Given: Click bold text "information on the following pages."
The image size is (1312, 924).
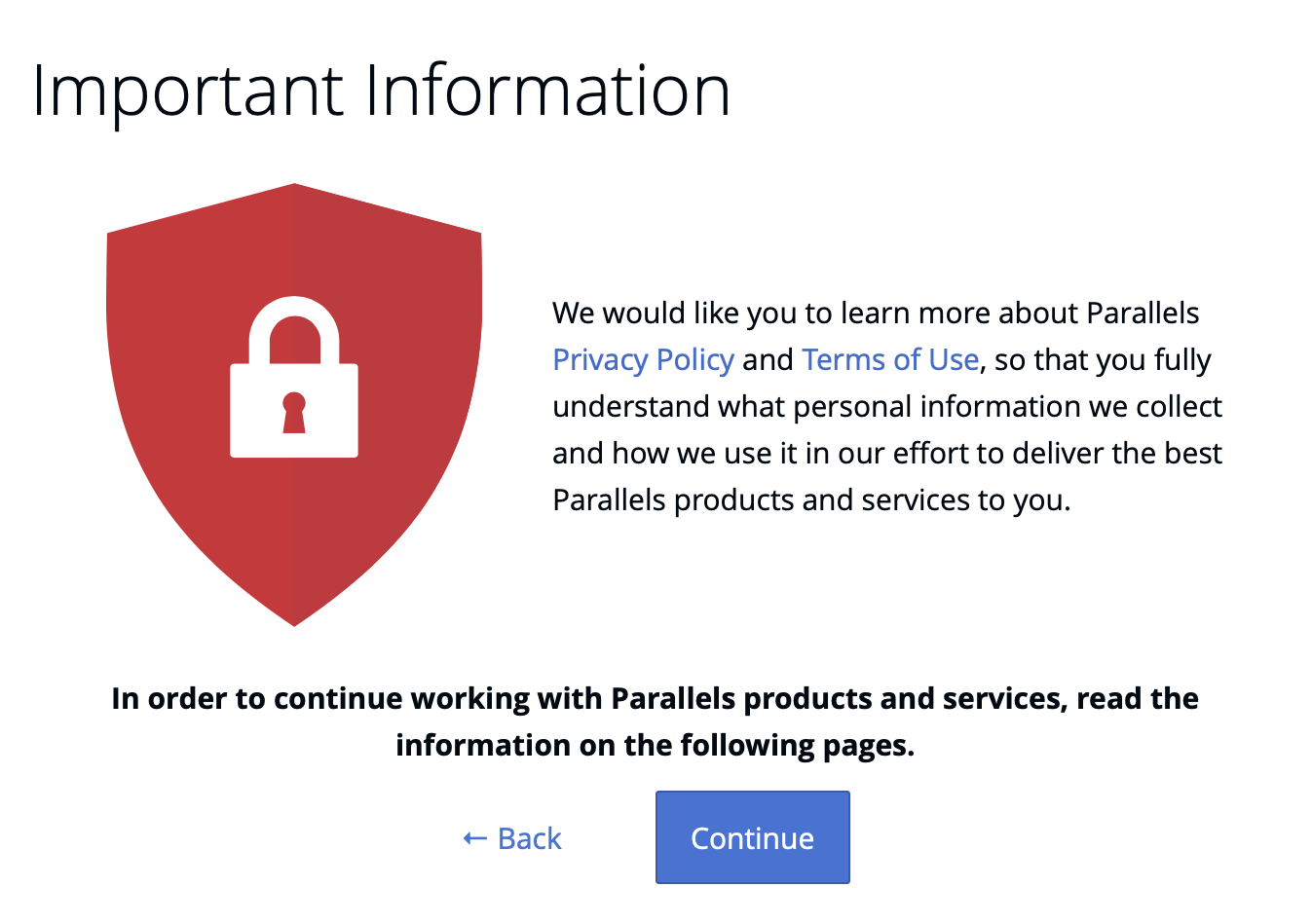Looking at the screenshot, I should point(655,746).
